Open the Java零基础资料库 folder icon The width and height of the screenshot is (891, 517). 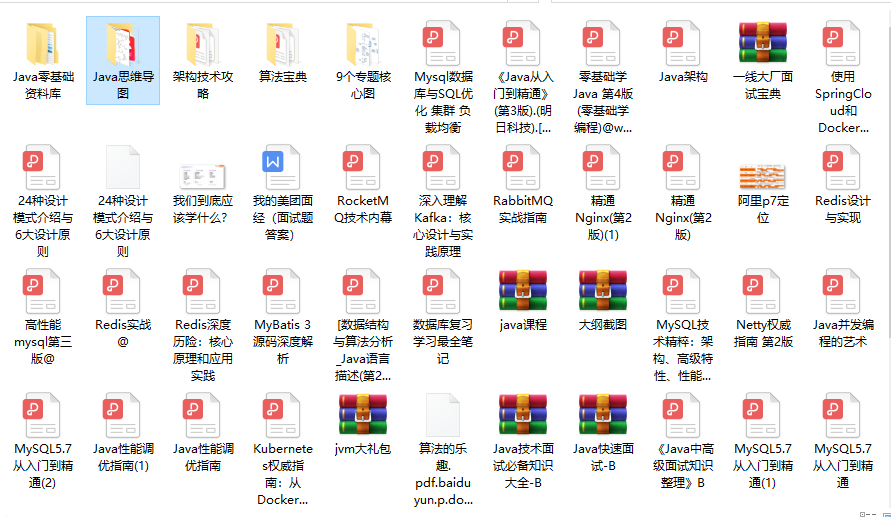(43, 43)
